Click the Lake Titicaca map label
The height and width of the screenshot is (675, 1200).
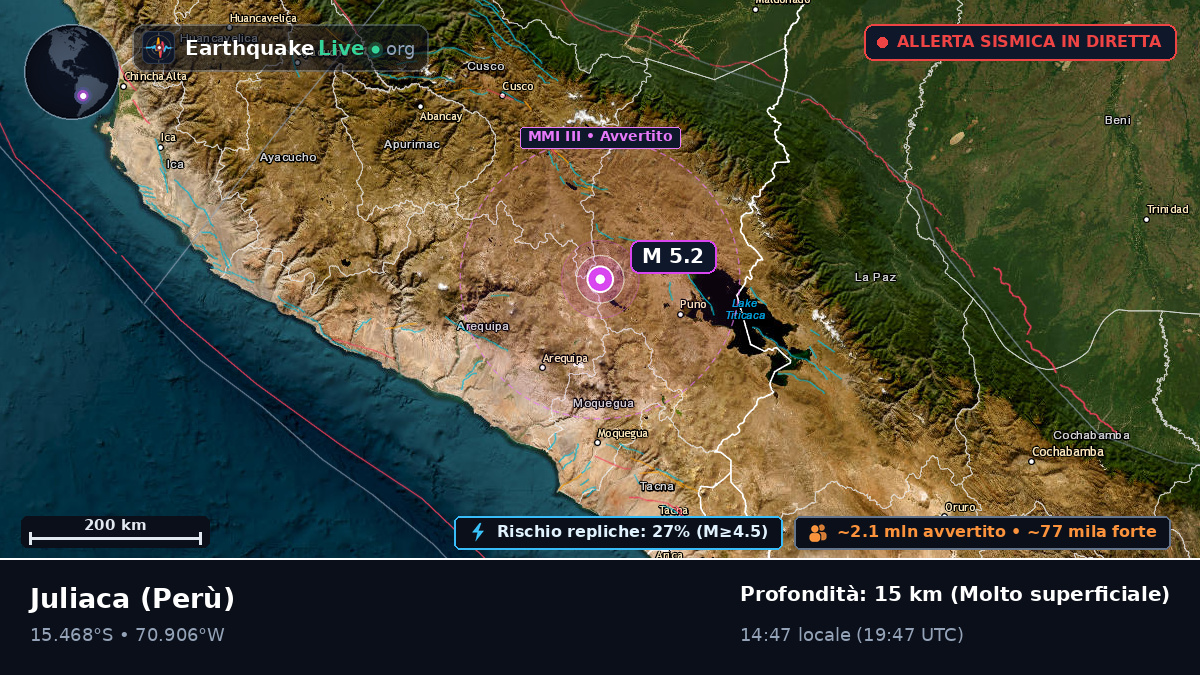coord(745,309)
